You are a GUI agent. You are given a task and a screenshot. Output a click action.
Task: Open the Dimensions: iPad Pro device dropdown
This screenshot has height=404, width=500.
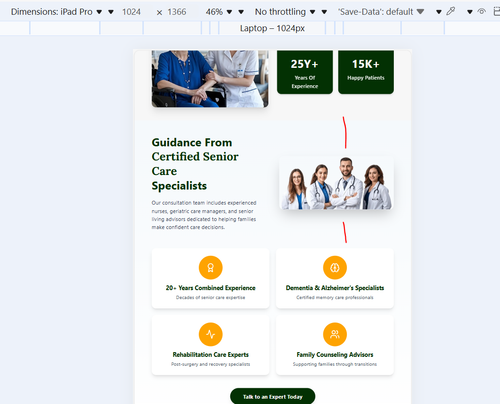tap(56, 12)
